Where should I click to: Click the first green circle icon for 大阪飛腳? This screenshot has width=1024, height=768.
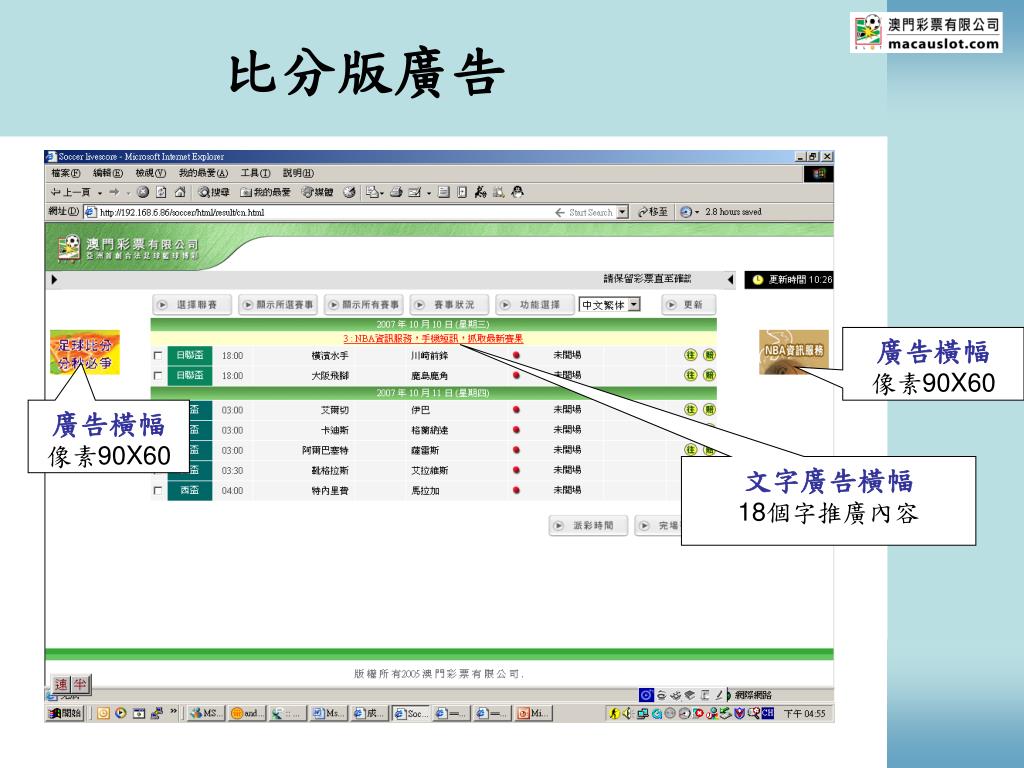pos(690,375)
